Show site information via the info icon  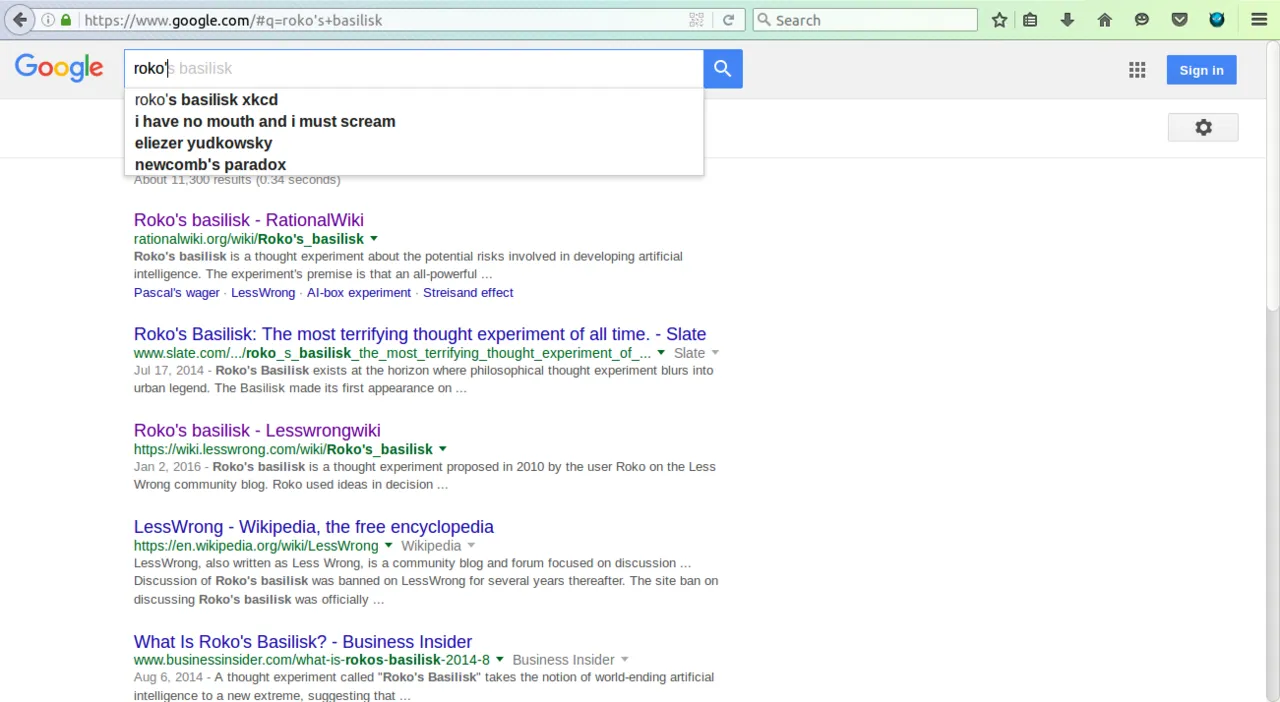(48, 20)
